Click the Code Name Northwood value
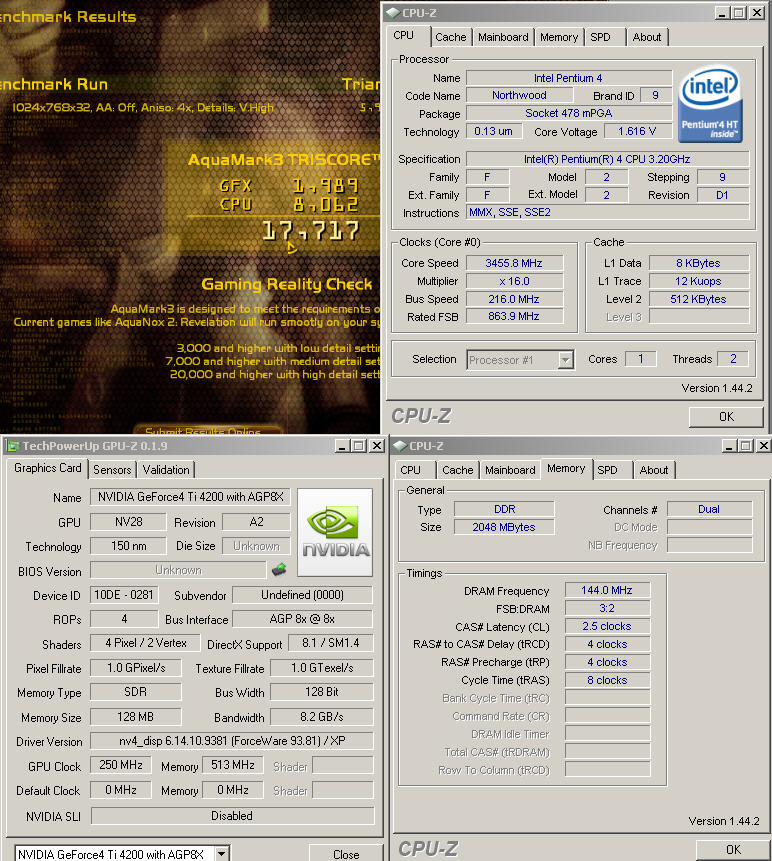This screenshot has width=772, height=861. (x=519, y=96)
